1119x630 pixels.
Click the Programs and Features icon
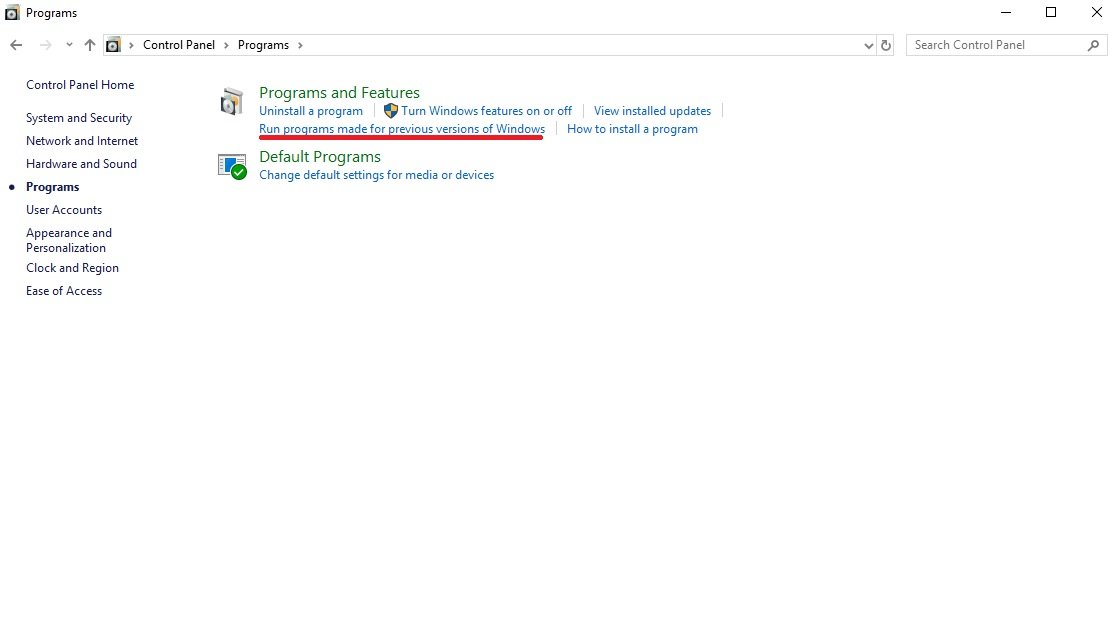231,102
